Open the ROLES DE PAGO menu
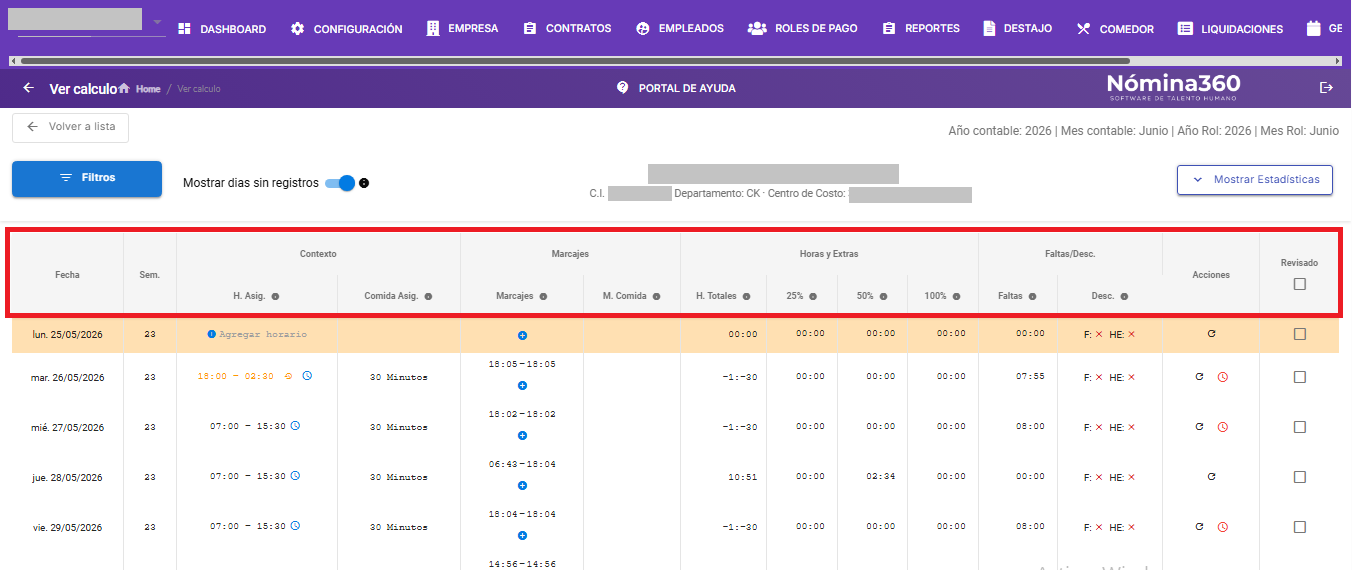The height and width of the screenshot is (570, 1352). [x=803, y=29]
